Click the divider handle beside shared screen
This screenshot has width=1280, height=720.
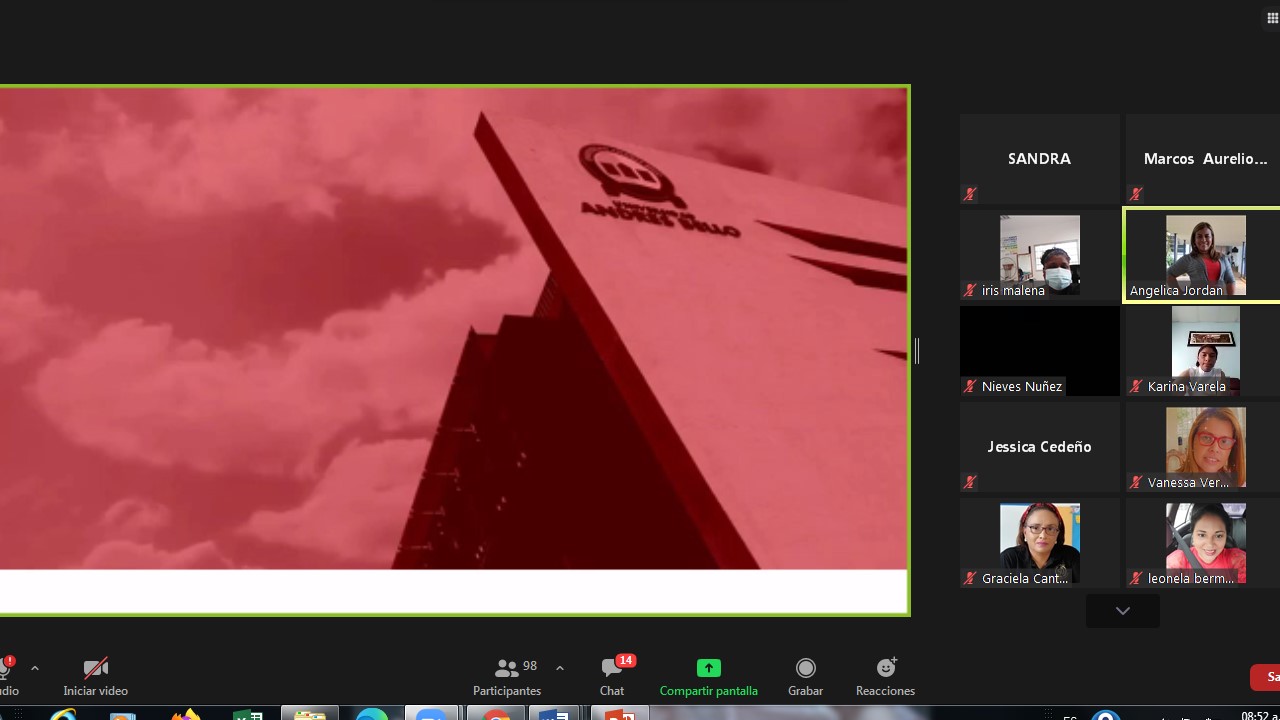coord(917,351)
